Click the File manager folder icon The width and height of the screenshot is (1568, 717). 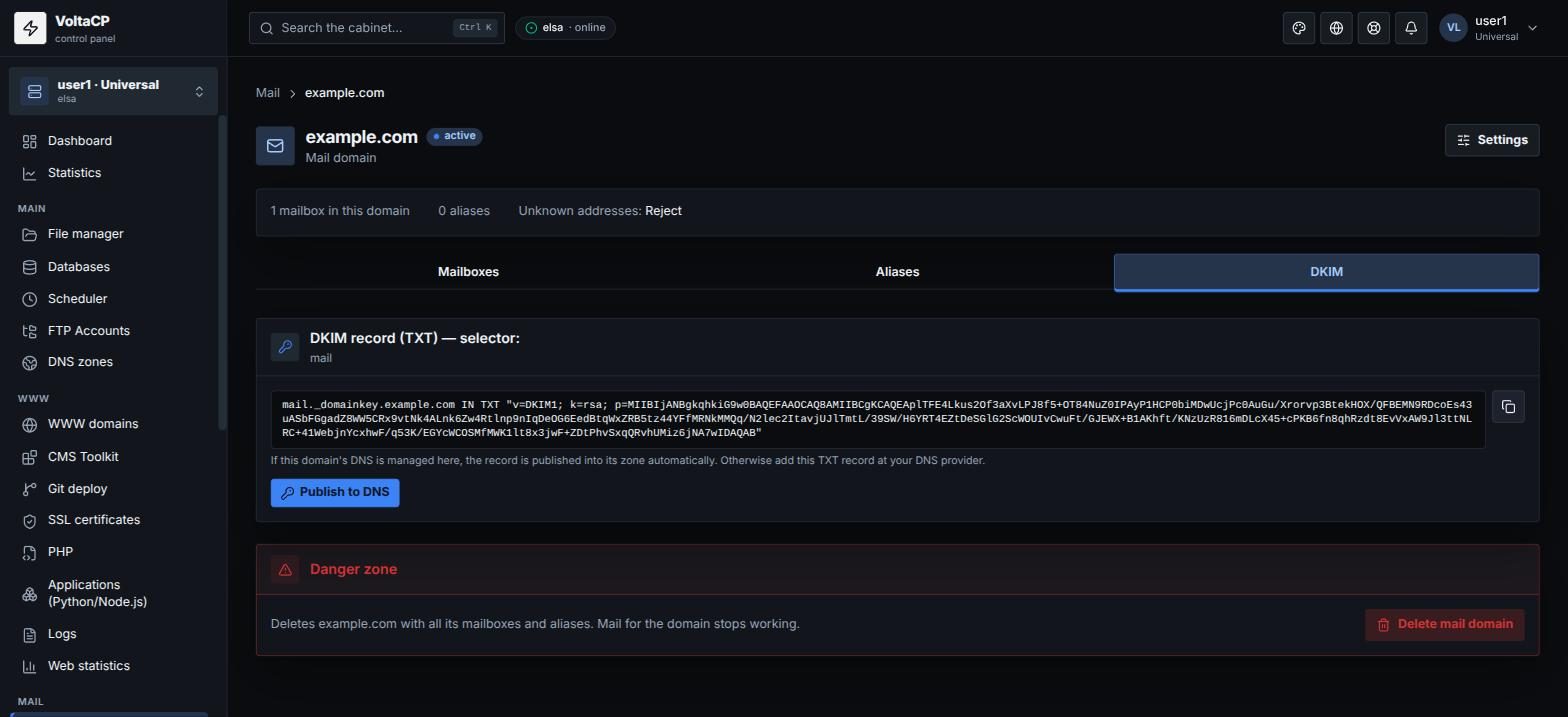[29, 234]
